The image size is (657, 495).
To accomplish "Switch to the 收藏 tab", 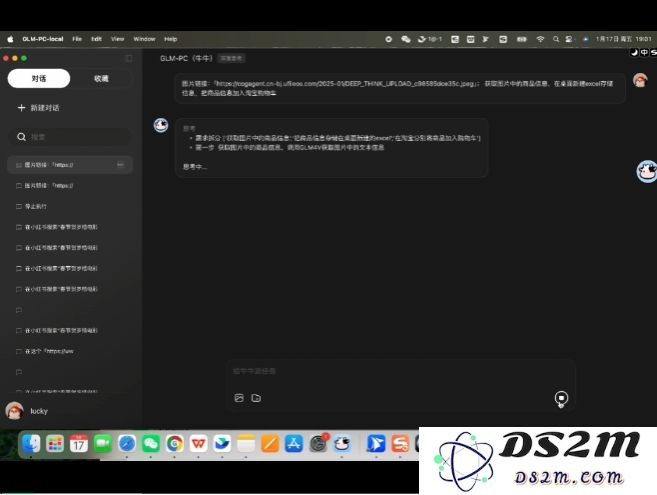I will [x=101, y=78].
